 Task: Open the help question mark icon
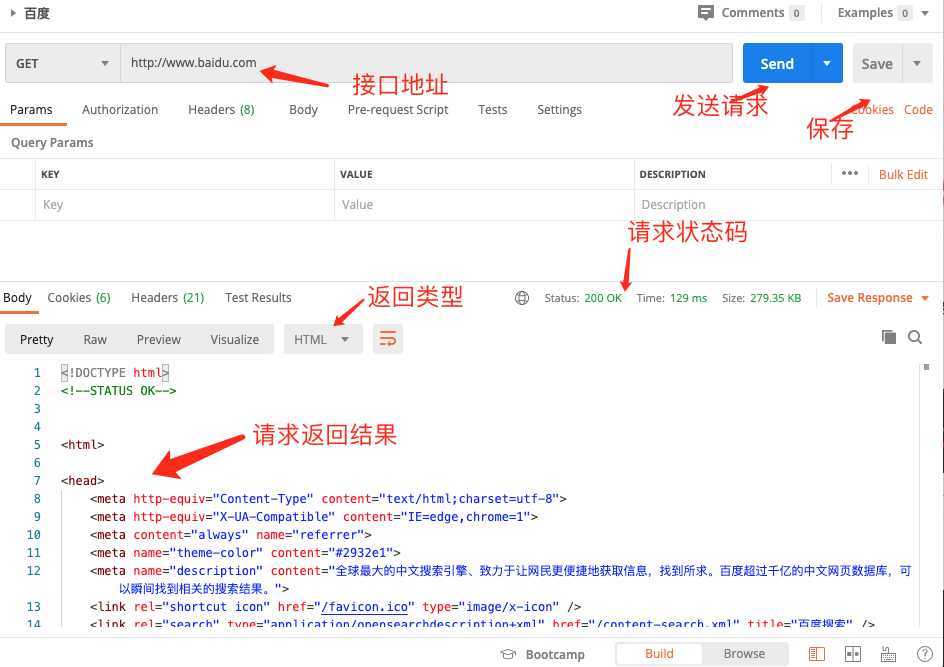[924, 654]
